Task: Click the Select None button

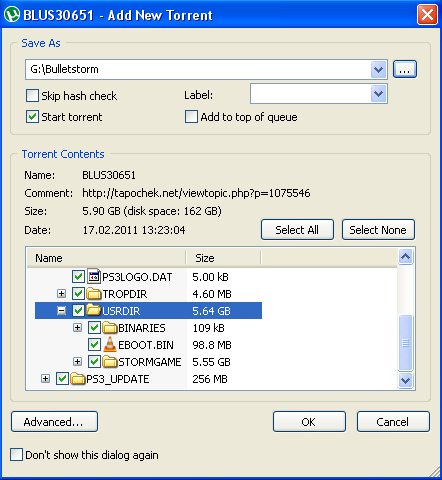Action: tap(378, 230)
